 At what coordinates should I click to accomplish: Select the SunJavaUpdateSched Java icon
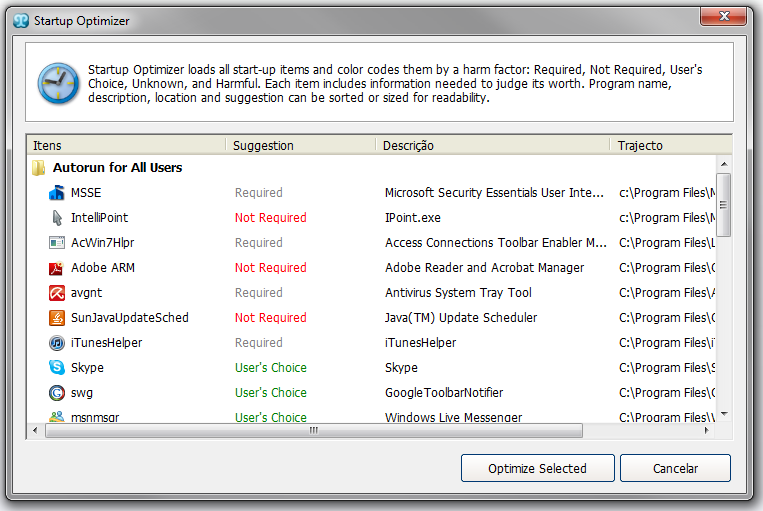tap(57, 318)
